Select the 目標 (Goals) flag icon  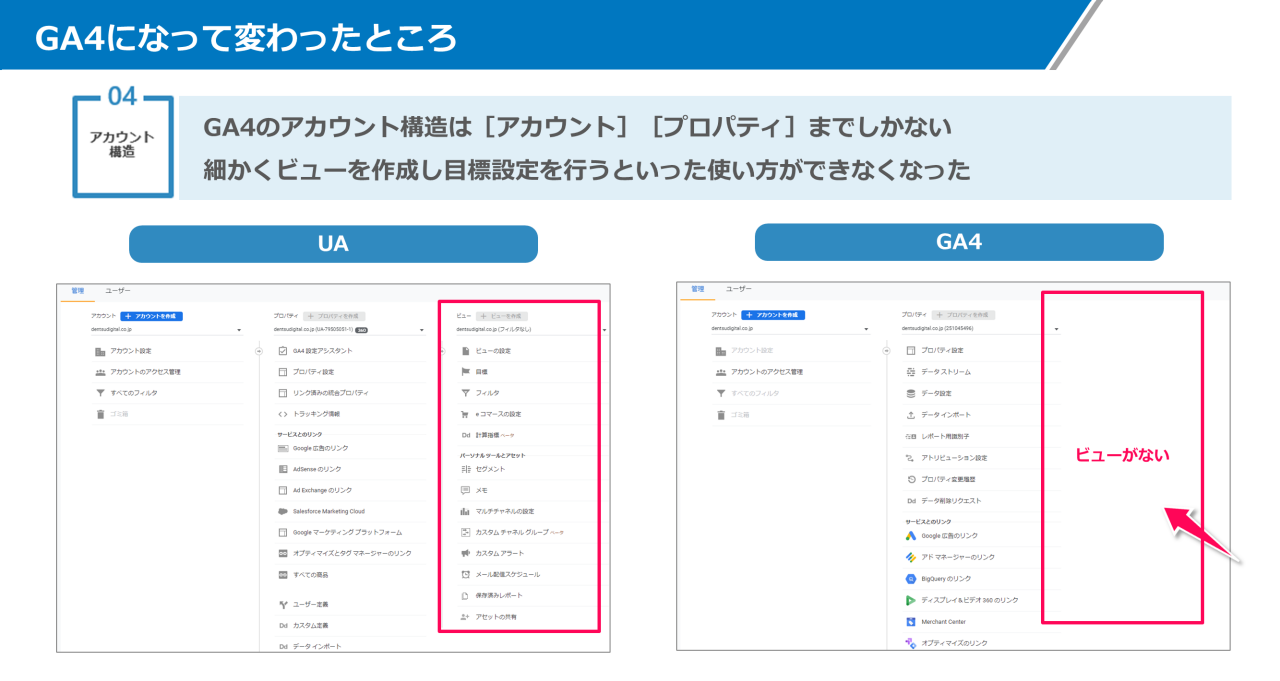[464, 370]
